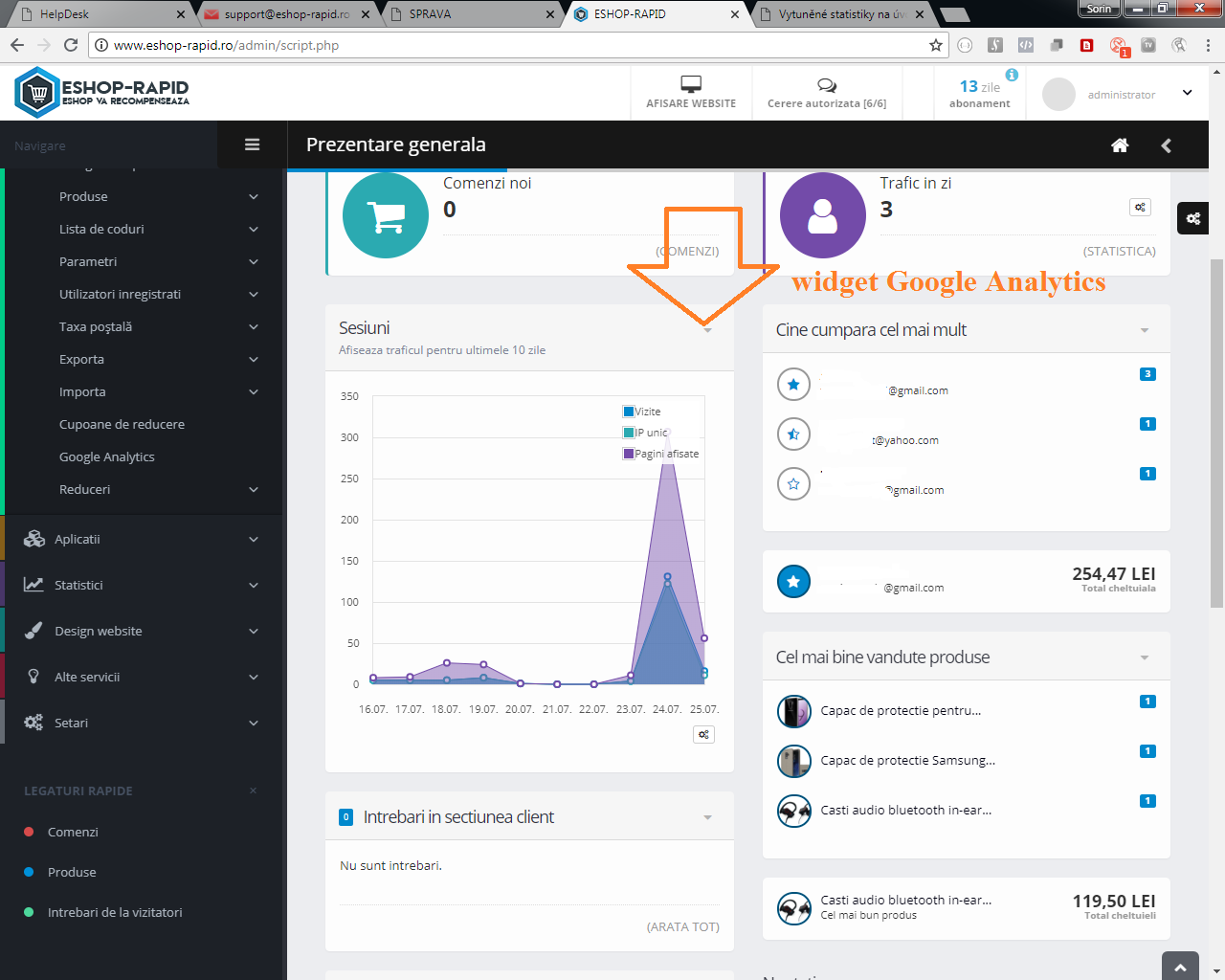Screen dimensions: 1225x980
Task: Open Cerere autorizata [6/6]
Action: [827, 93]
